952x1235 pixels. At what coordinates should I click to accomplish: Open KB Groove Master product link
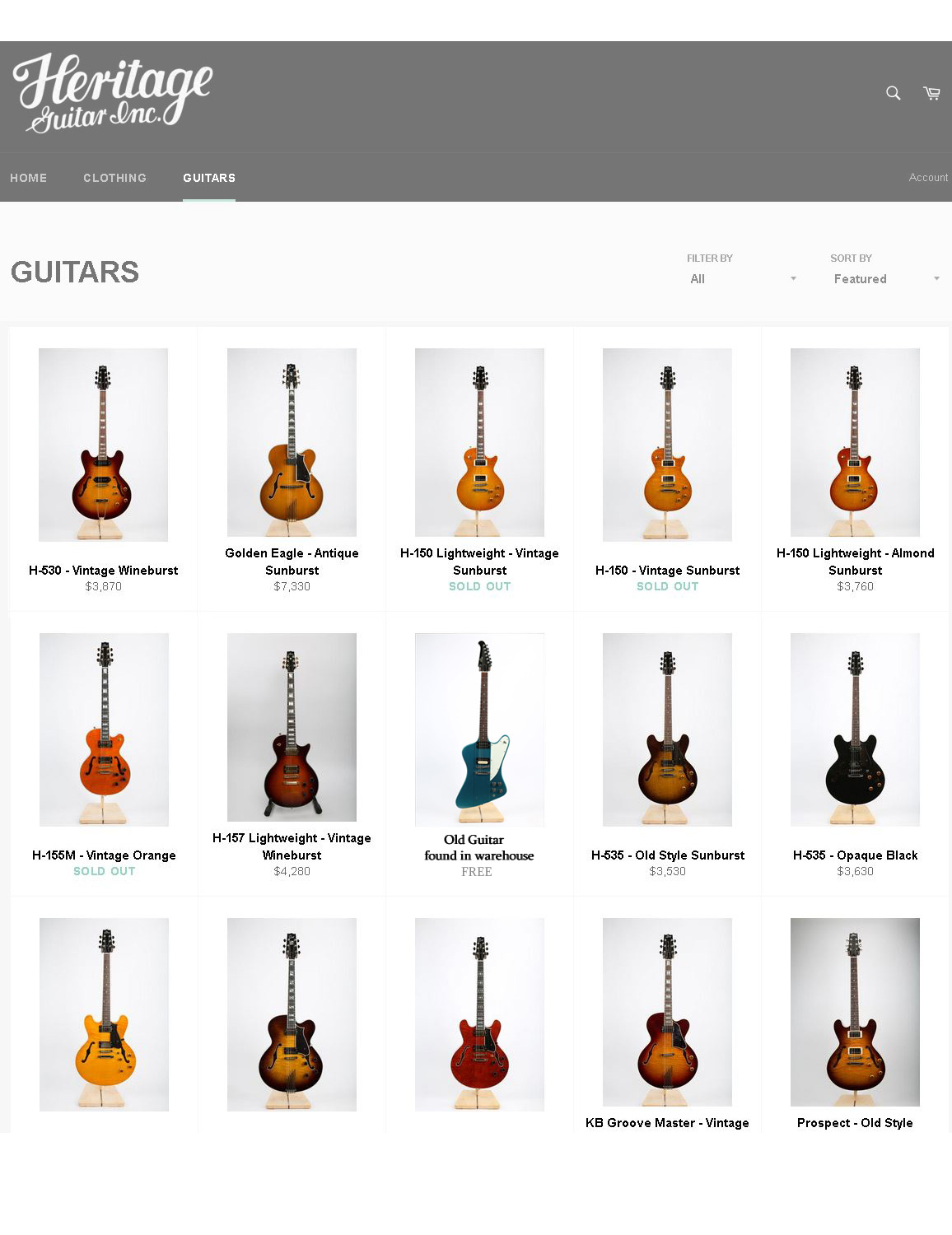coord(667,1123)
